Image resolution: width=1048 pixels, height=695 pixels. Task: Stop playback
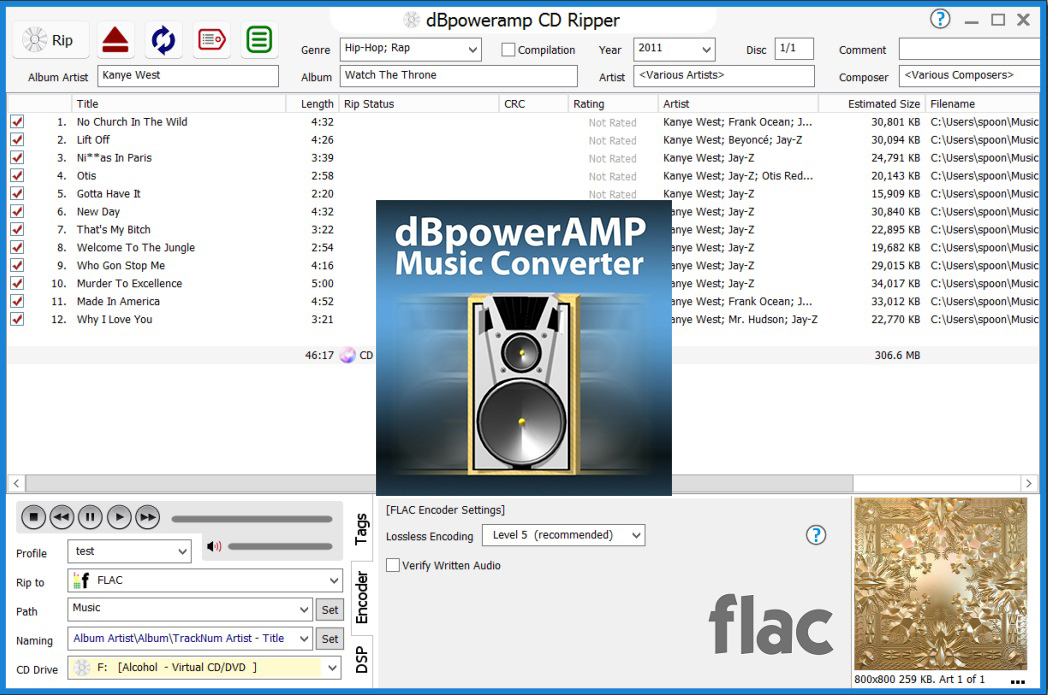point(33,517)
